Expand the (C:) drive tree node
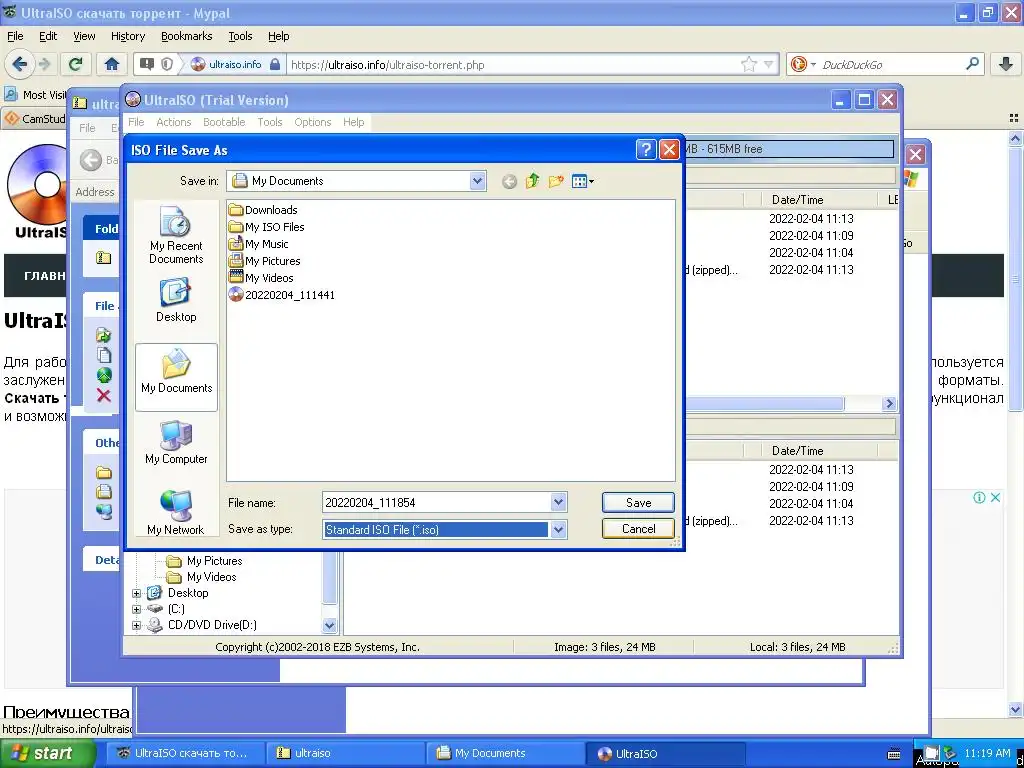 pos(136,609)
